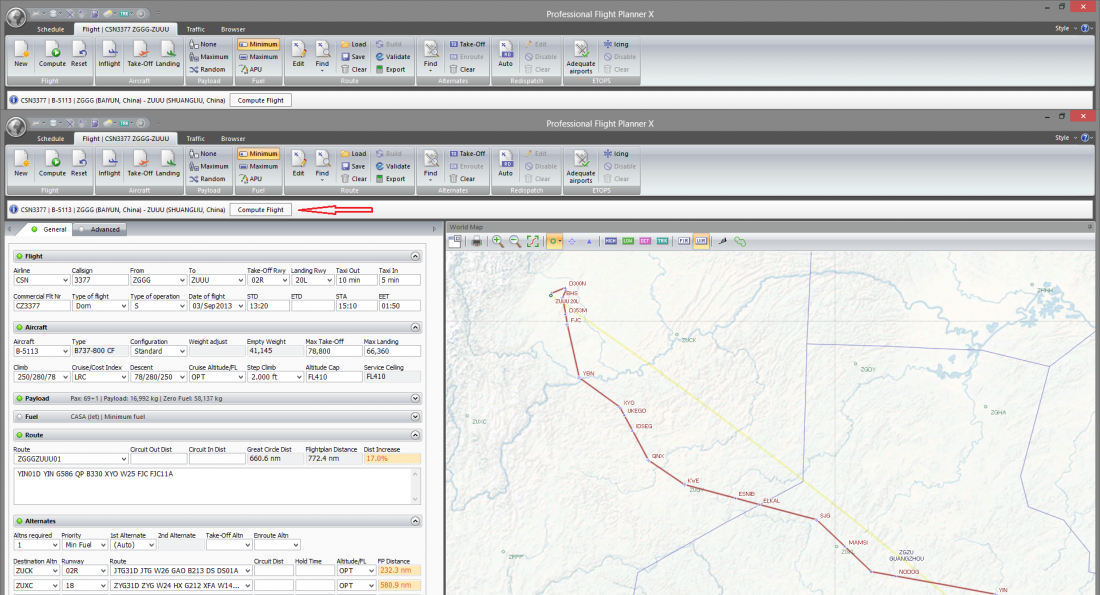Select the General tab
This screenshot has width=1100, height=595.
49,229
